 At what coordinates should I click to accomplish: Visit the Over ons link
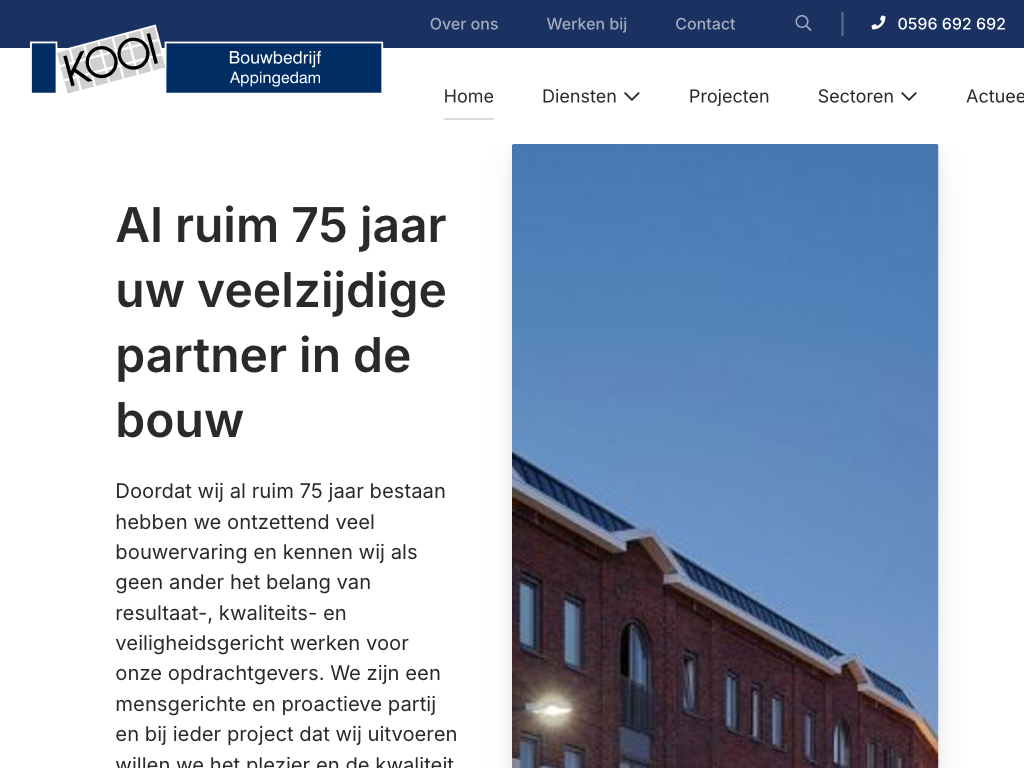[x=463, y=24]
